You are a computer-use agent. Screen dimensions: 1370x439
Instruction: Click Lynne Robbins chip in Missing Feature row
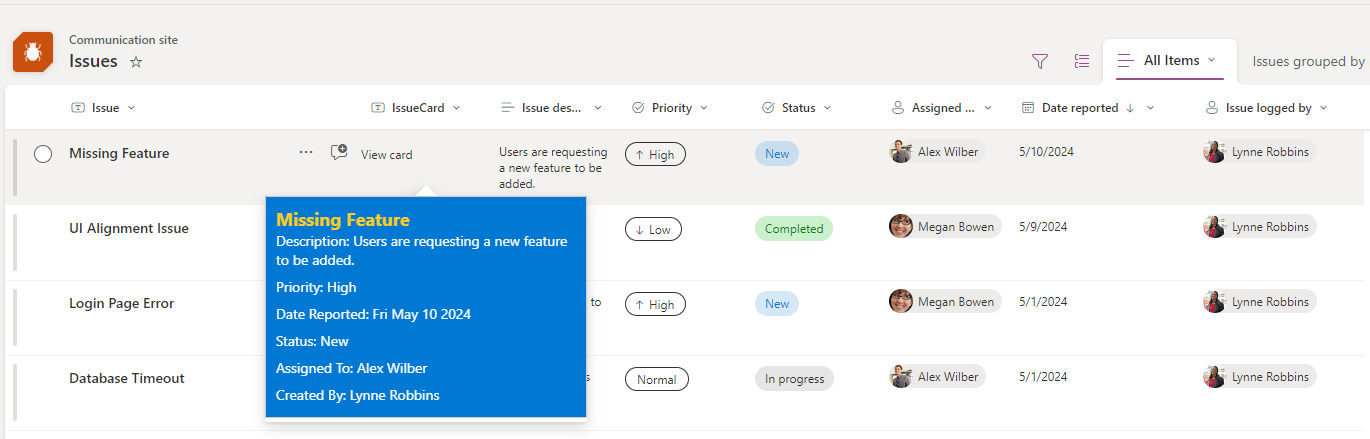click(x=1260, y=151)
